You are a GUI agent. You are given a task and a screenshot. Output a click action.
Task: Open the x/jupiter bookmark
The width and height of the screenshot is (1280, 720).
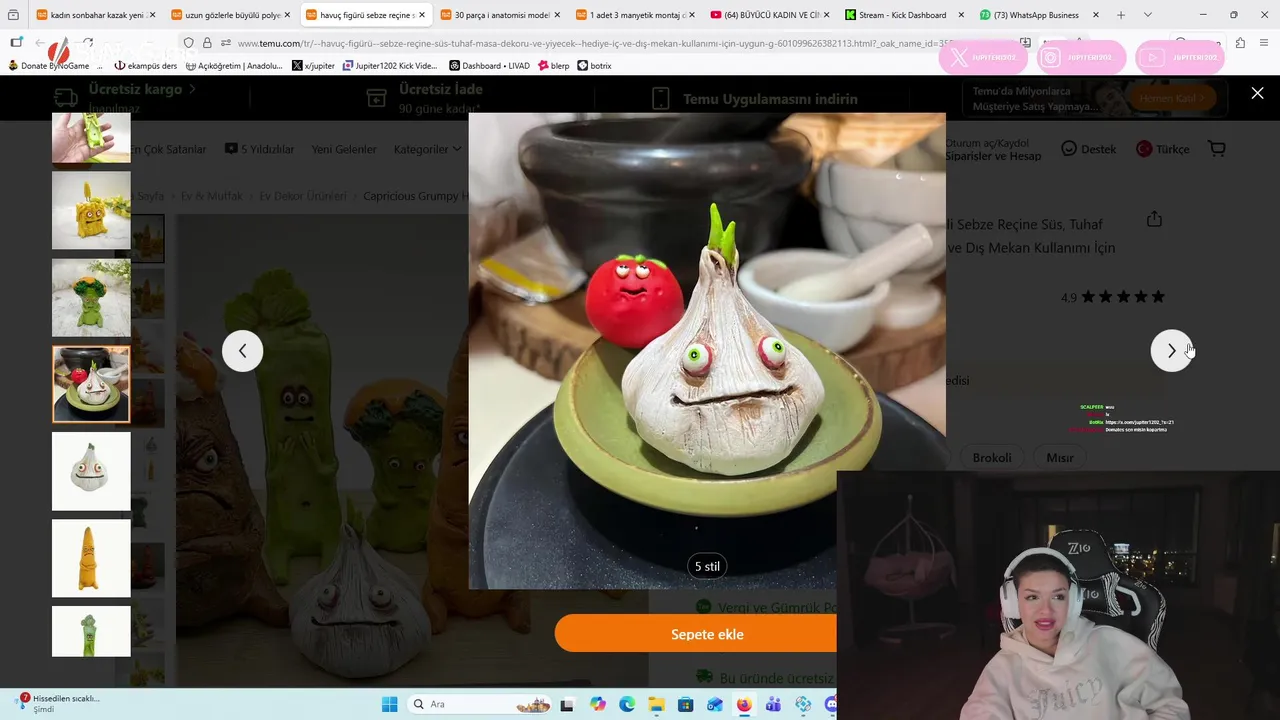click(313, 66)
